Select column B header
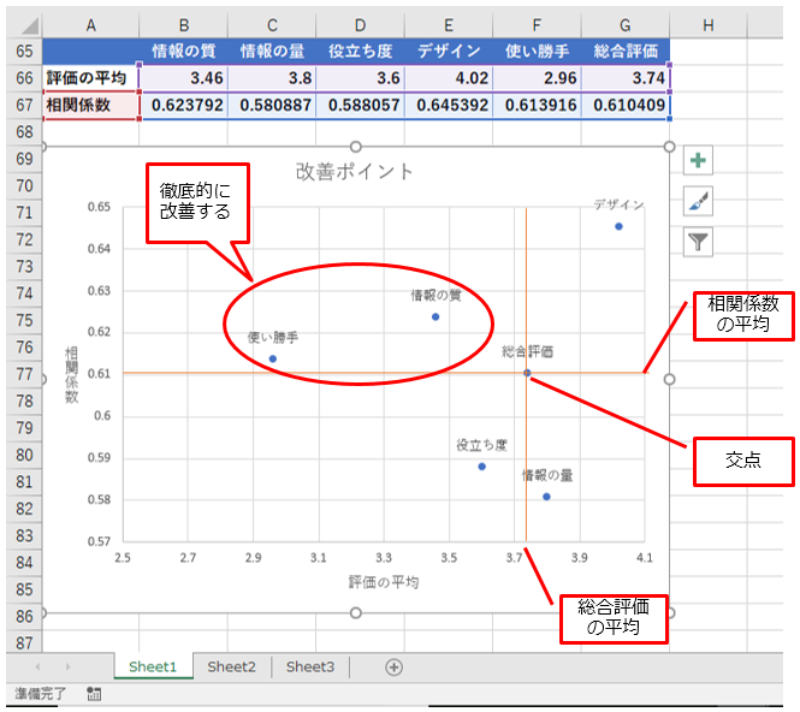800x712 pixels. 184,25
